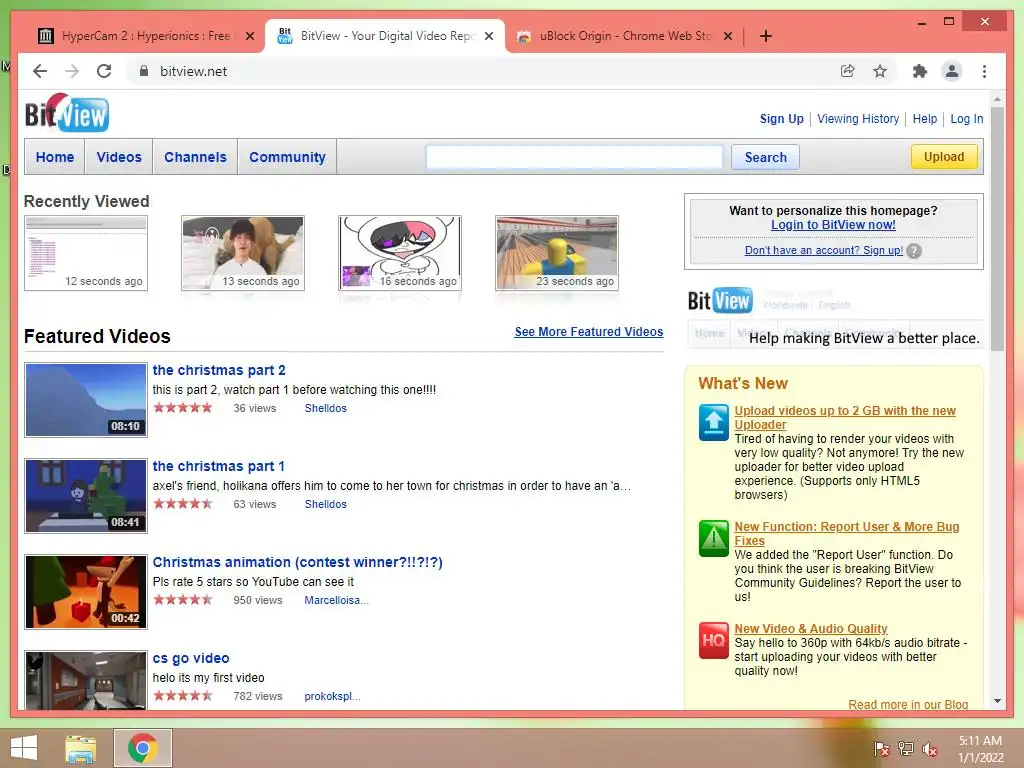This screenshot has width=1024, height=768.
Task: Open the 16 seconds ago thumbnail
Action: click(x=400, y=253)
